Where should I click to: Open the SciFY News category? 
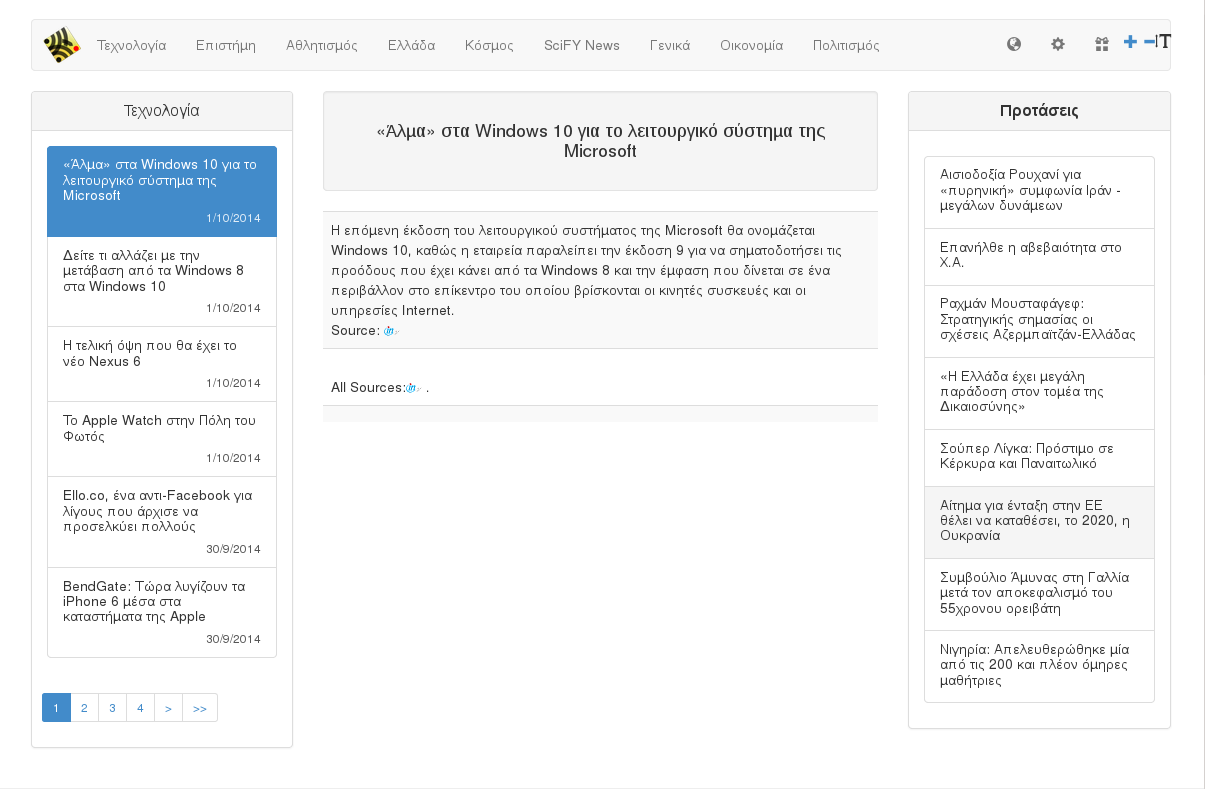coord(582,45)
